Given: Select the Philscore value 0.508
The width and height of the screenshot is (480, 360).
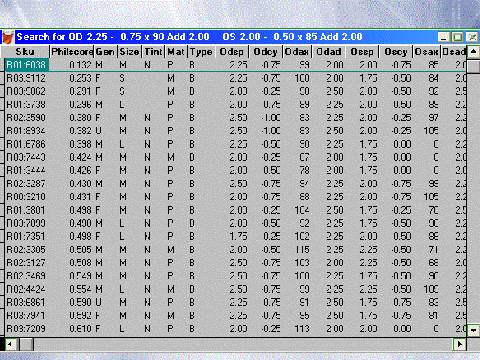Looking at the screenshot, I should point(80,263).
